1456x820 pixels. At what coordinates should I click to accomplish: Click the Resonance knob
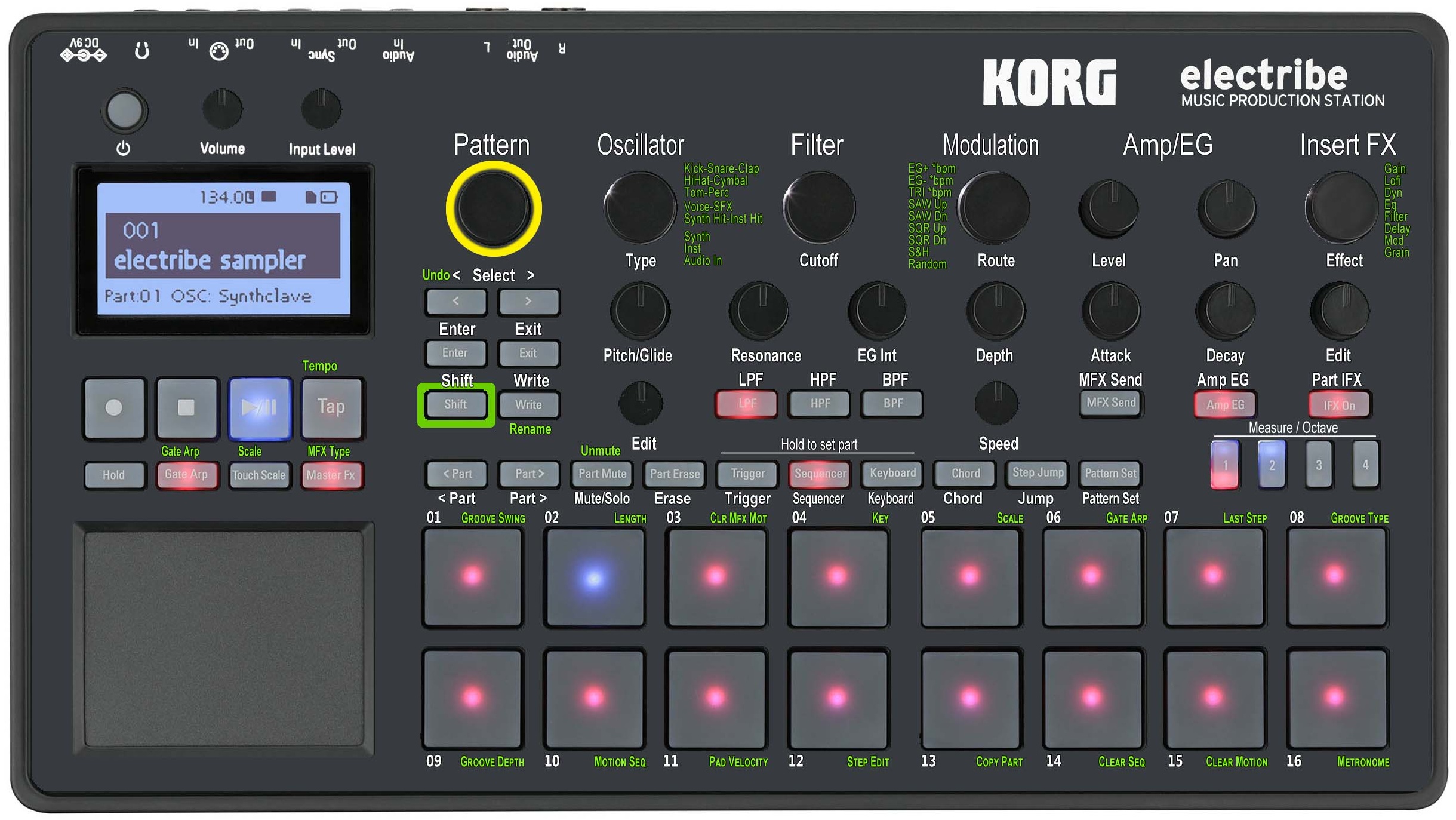pyautogui.click(x=759, y=311)
